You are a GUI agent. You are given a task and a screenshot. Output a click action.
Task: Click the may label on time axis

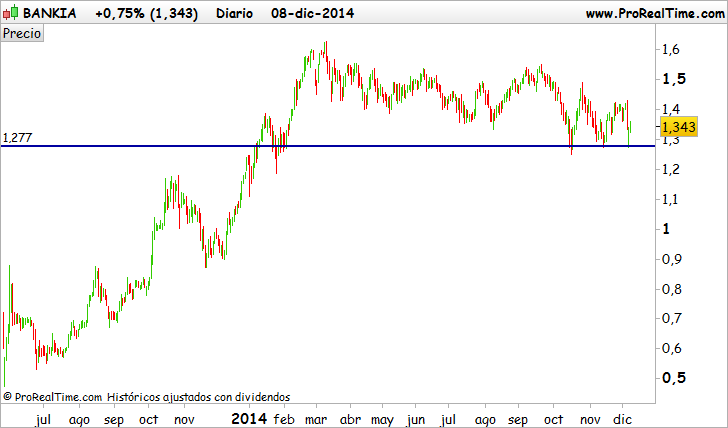pos(382,421)
